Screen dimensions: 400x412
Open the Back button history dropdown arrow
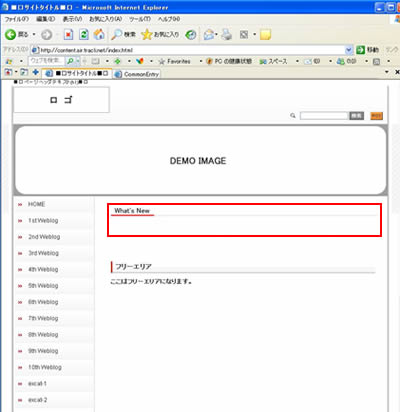(x=34, y=34)
